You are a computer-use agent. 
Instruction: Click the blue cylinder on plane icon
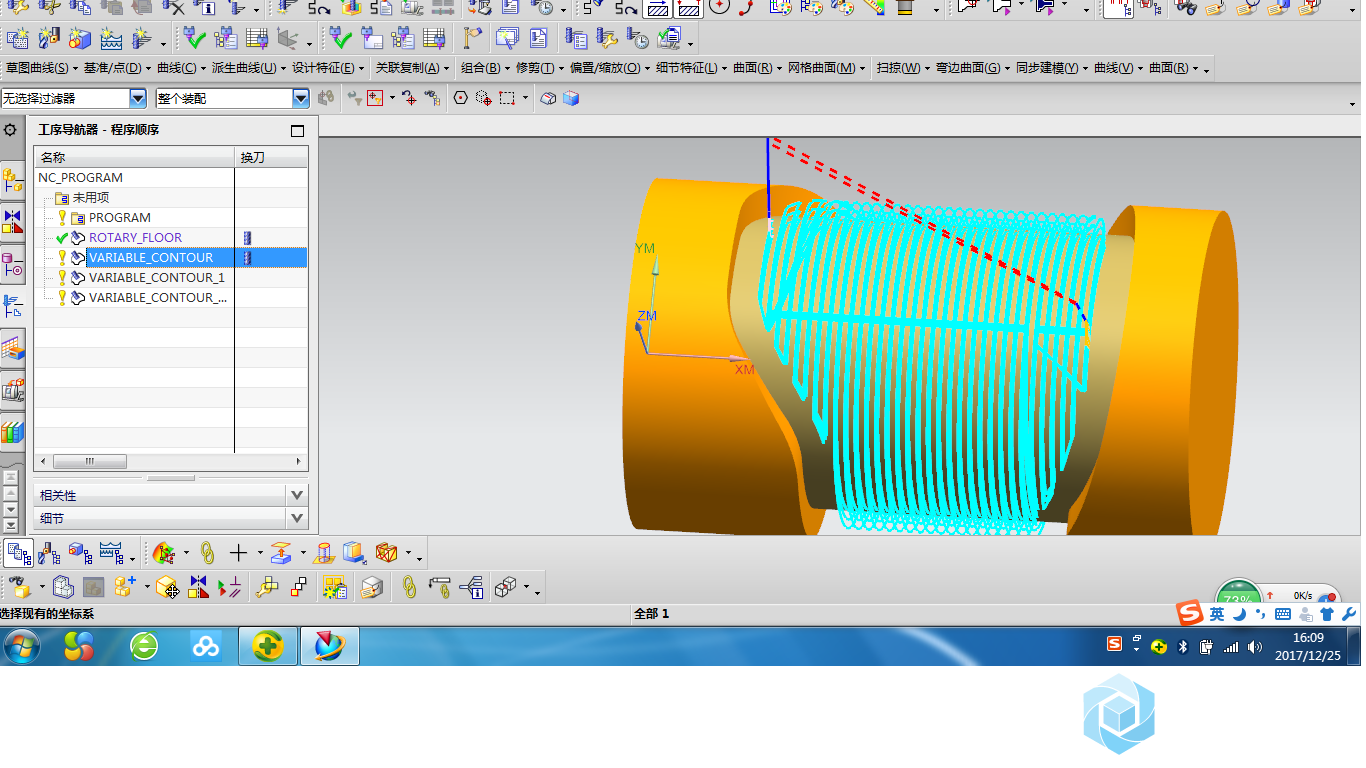(324, 553)
